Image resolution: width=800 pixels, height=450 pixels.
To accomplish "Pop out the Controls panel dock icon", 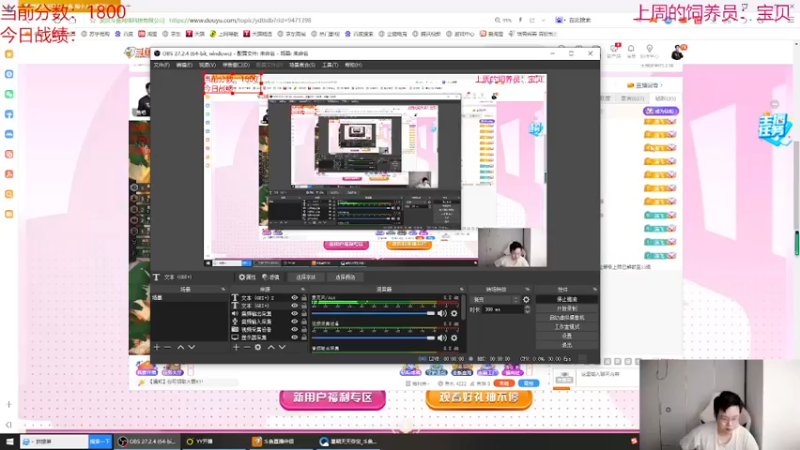I will [594, 289].
